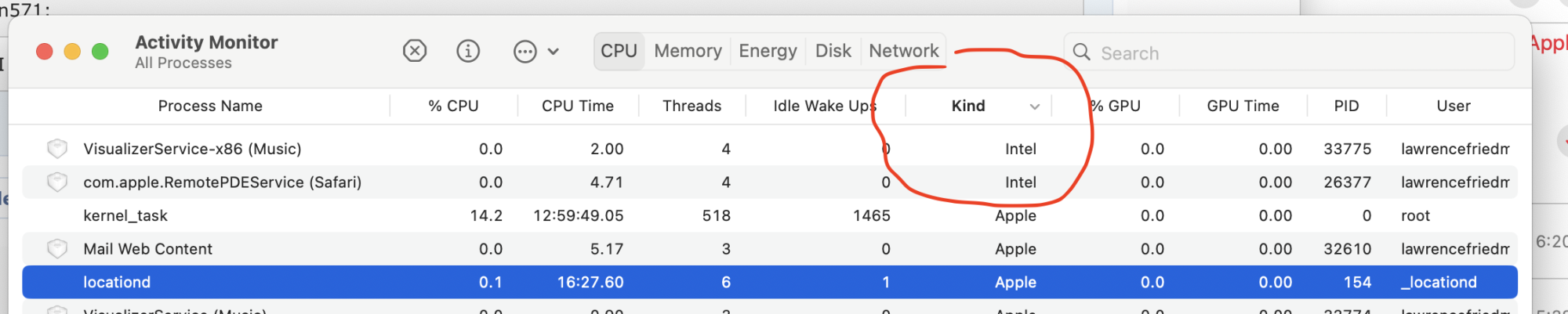Click the PID column header
Screen dimensions: 1568x314
pos(1346,106)
